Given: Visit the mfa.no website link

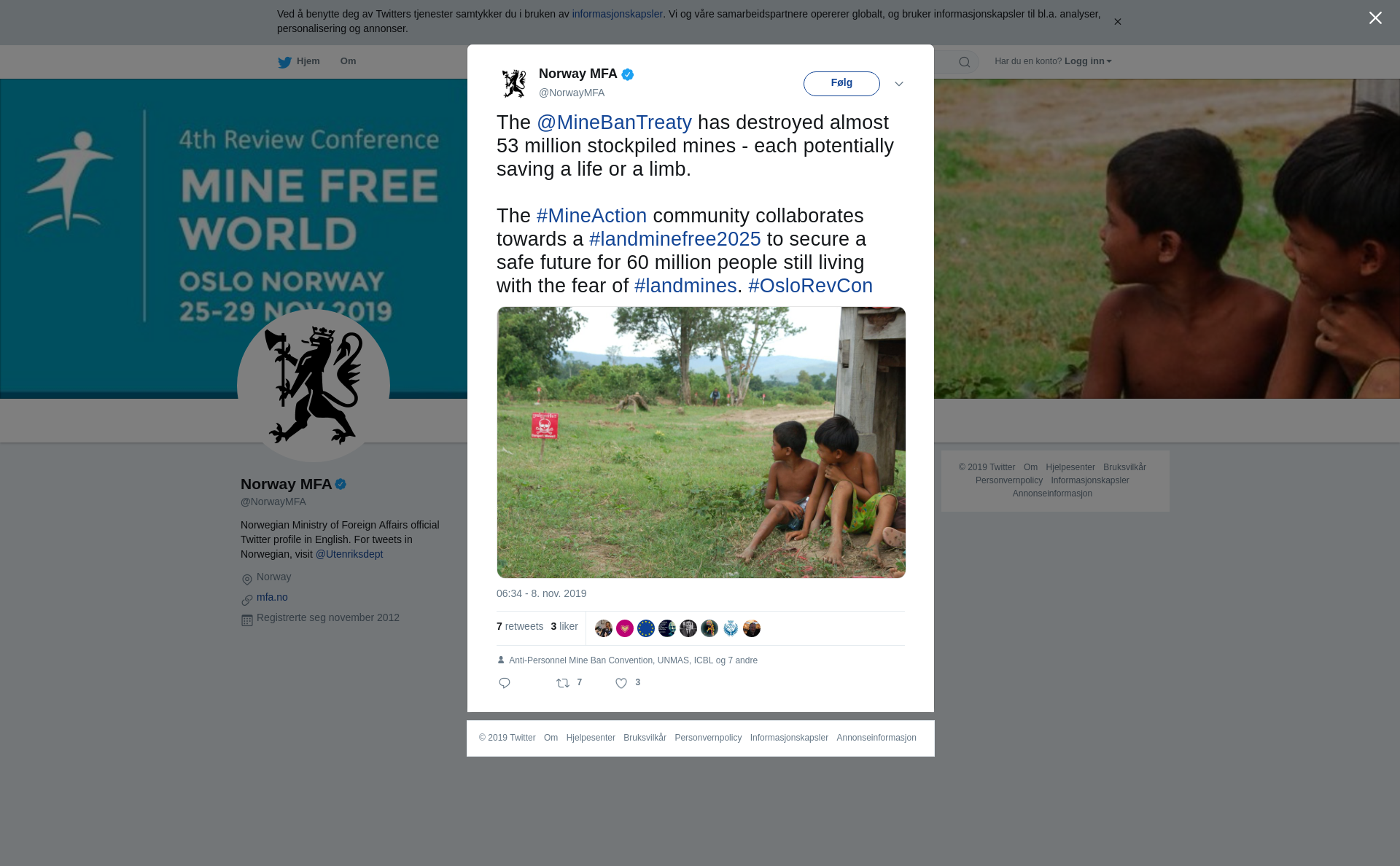Looking at the screenshot, I should point(272,597).
